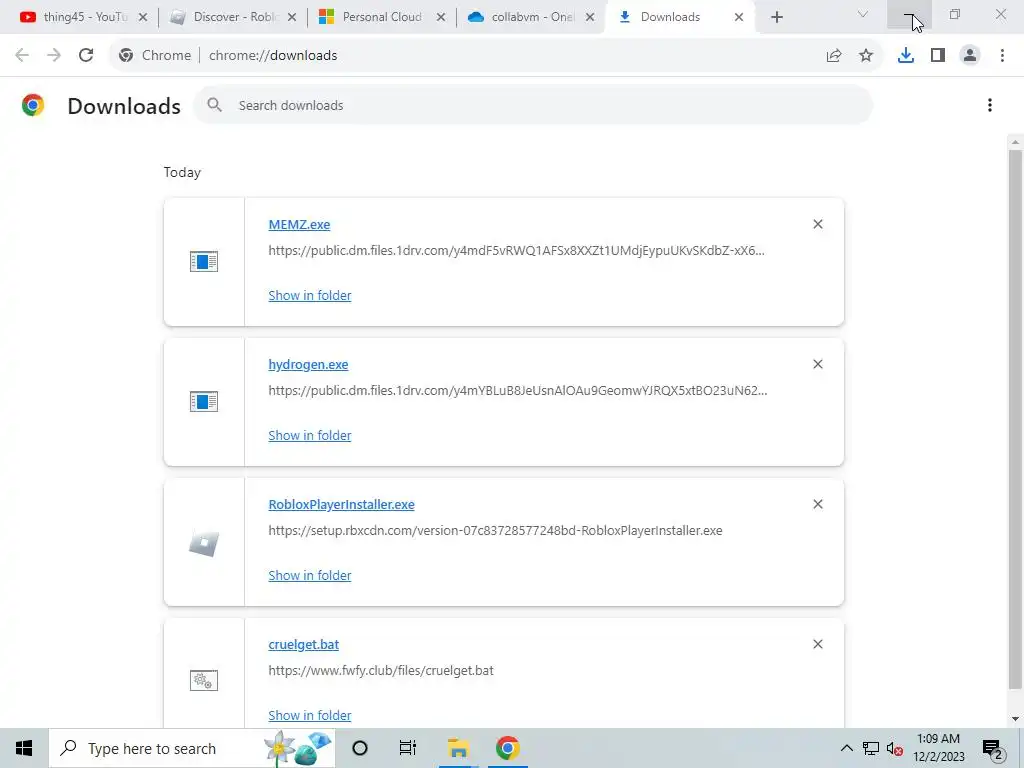This screenshot has width=1024, height=768.
Task: Show RobloxPlayerInstaller.exe in folder
Action: 310,575
